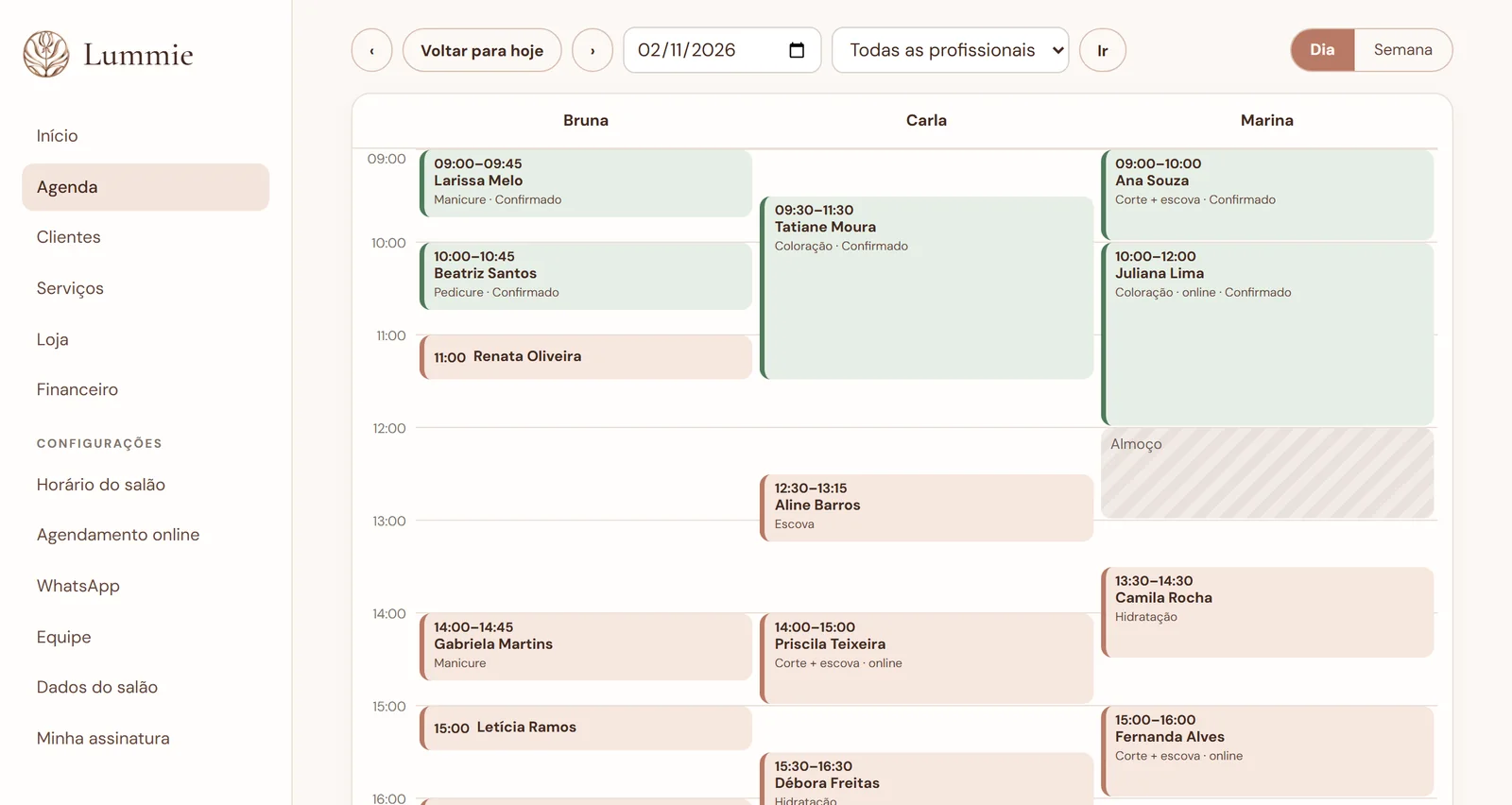Open Beatriz Santos Pedicure appointment
Viewport: 1512px width, 805px height.
[586, 276]
